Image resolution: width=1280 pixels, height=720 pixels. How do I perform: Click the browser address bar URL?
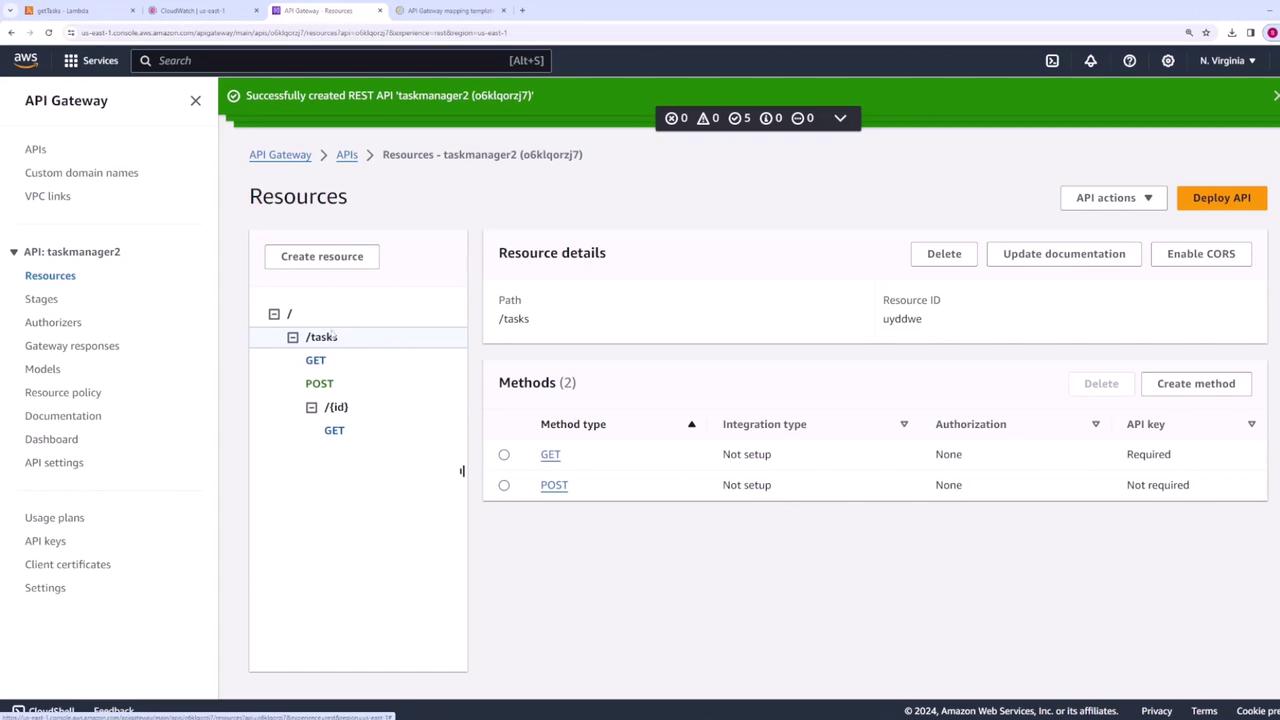tap(294, 32)
